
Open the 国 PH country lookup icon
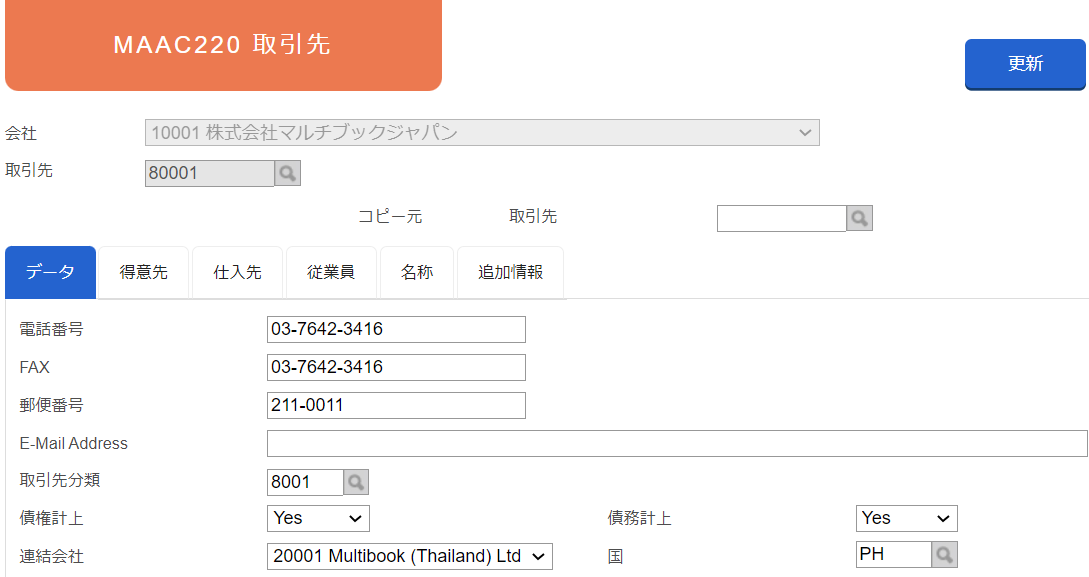point(945,555)
